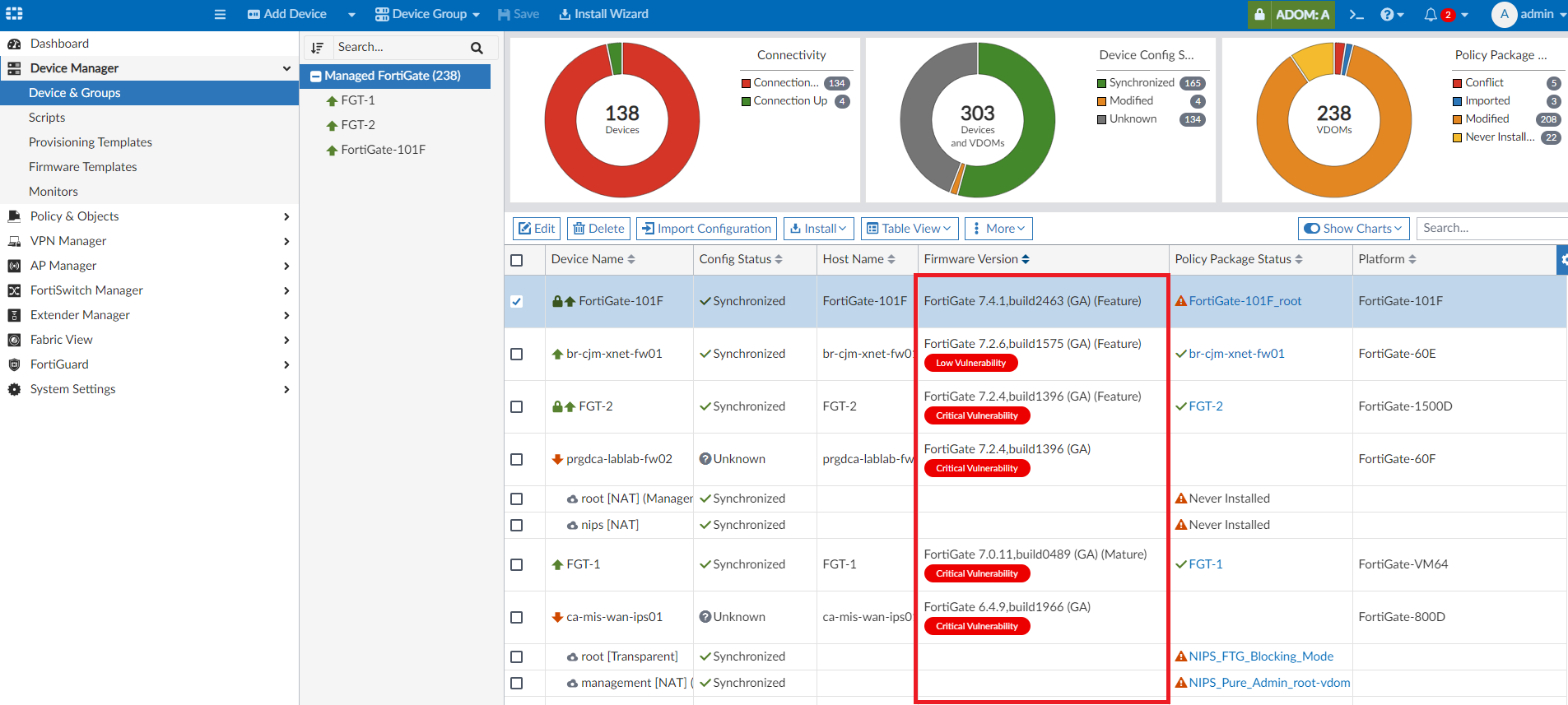Open the FortiGate-101F_root policy package link

[1245, 301]
